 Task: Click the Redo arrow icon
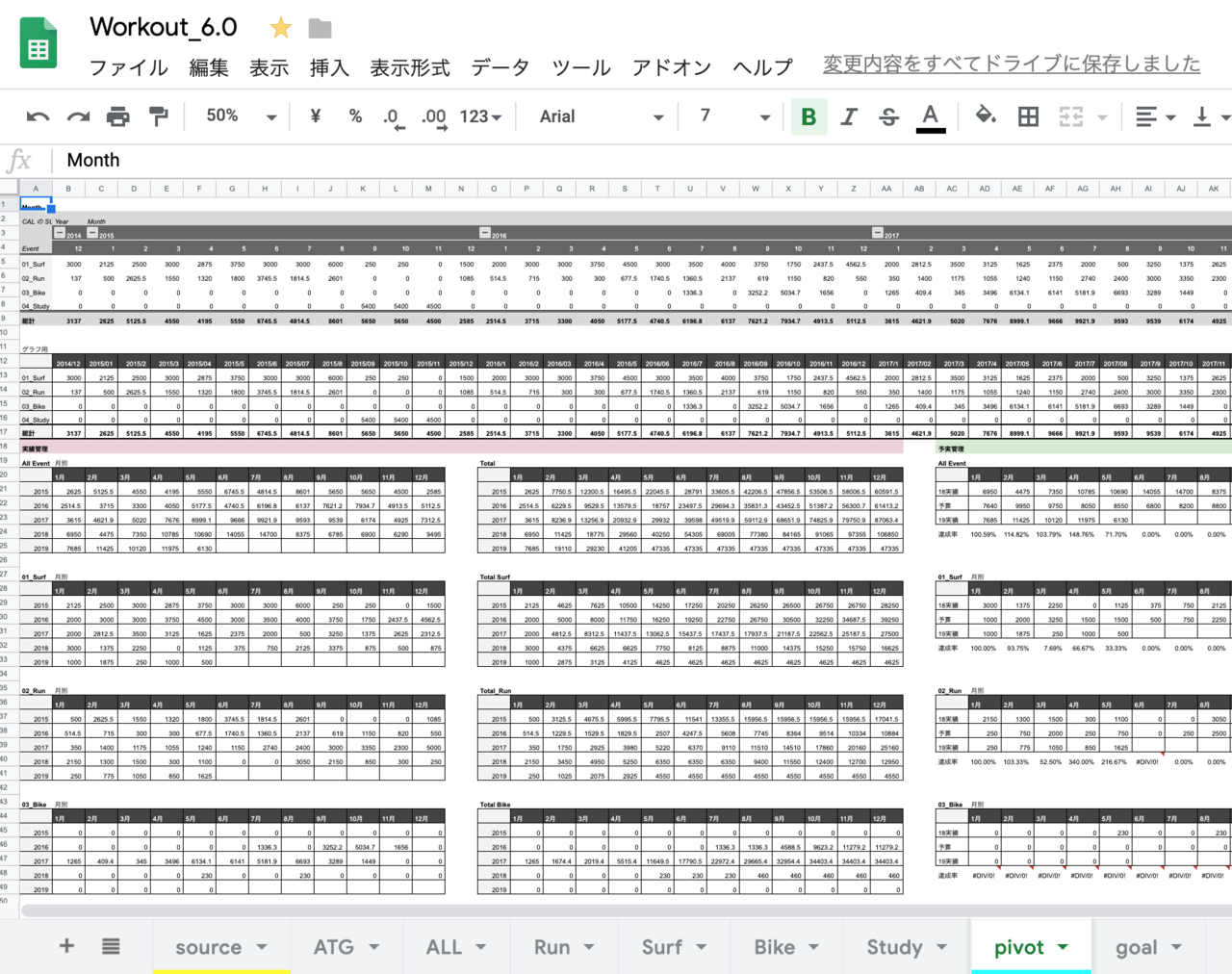(x=78, y=116)
